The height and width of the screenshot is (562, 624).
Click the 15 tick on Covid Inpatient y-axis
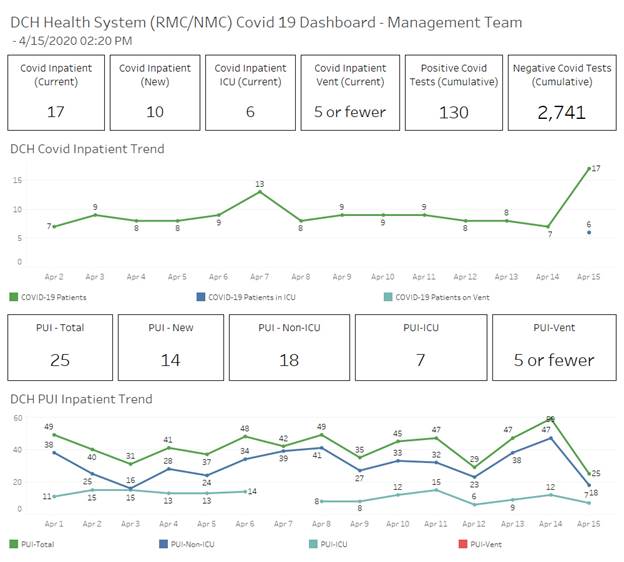tap(18, 180)
